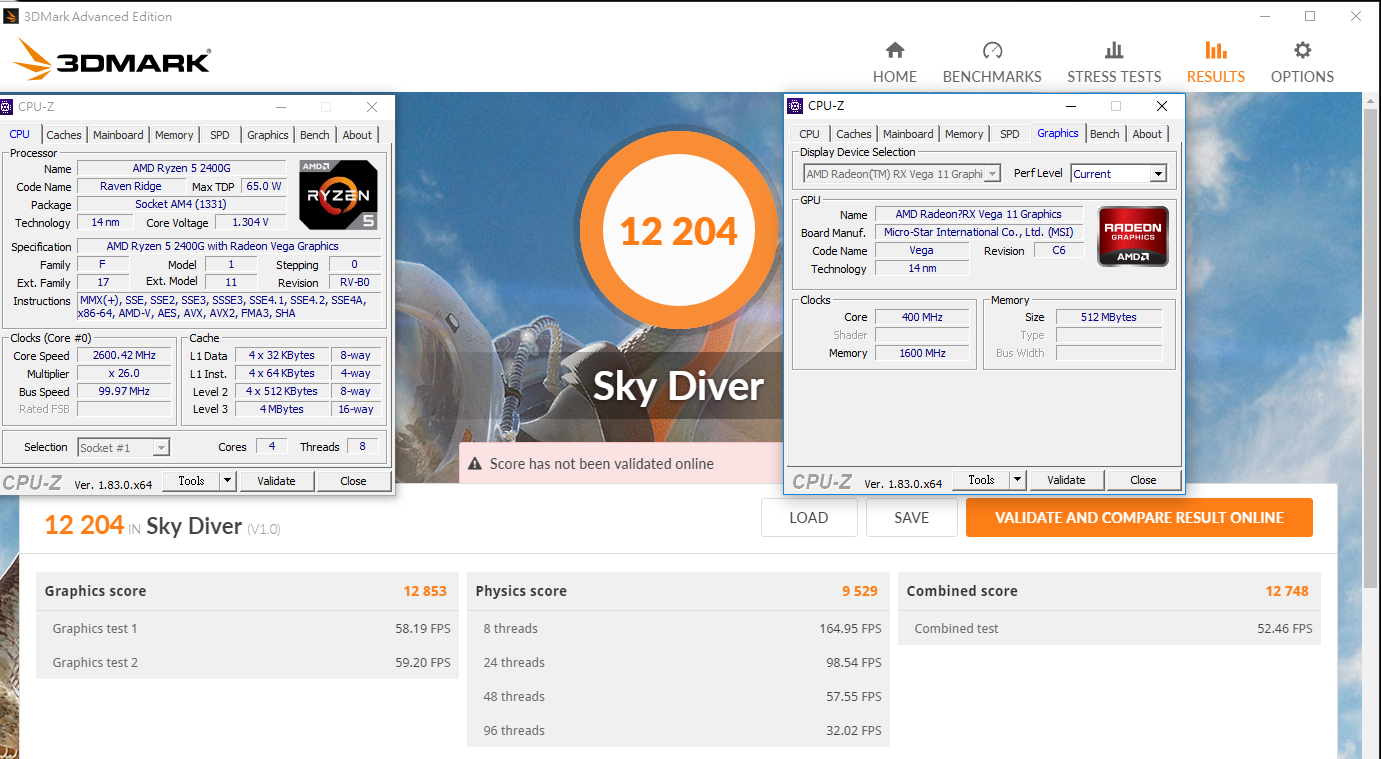Select the RESULTS bar chart icon
This screenshot has height=759, width=1381.
click(1216, 50)
